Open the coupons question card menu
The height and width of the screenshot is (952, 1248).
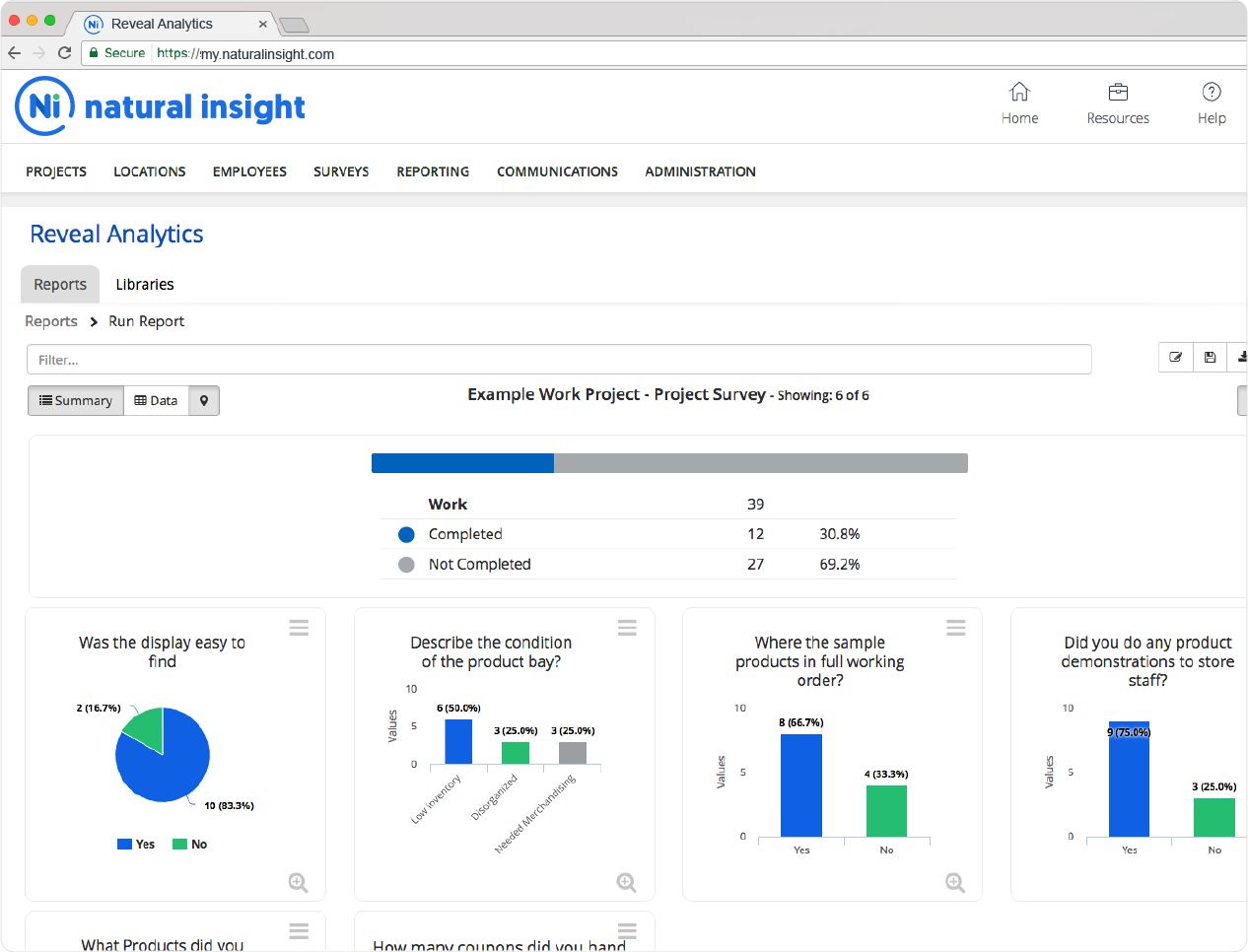[x=627, y=930]
